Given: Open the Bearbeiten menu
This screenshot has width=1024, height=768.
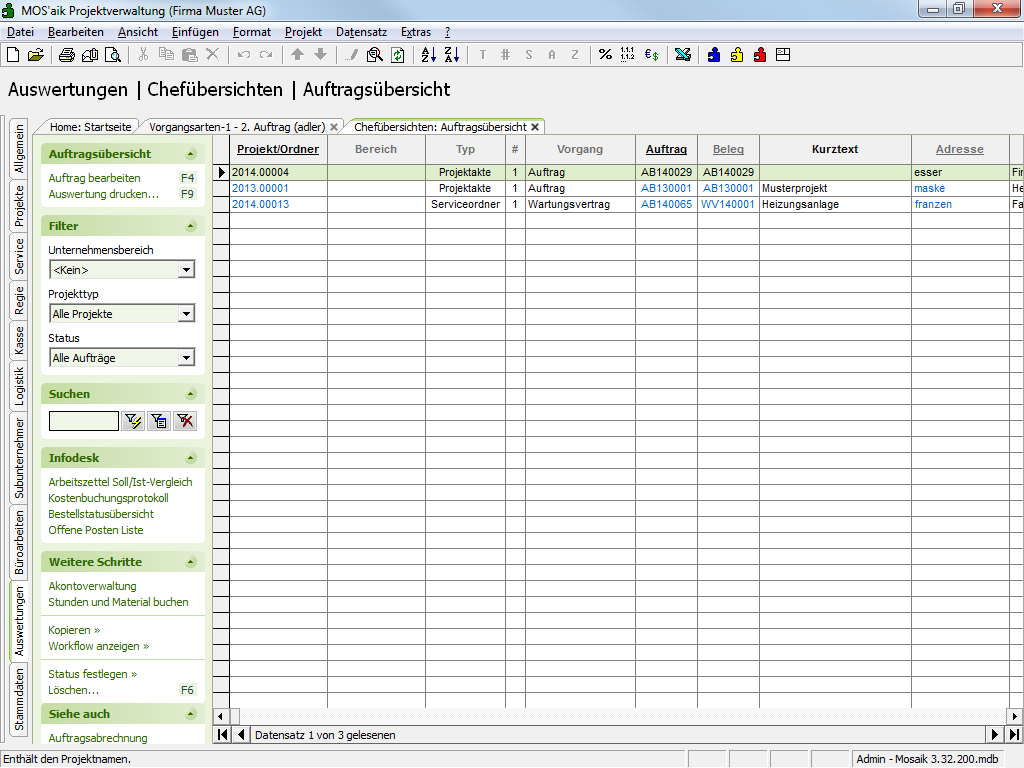Looking at the screenshot, I should [x=76, y=32].
